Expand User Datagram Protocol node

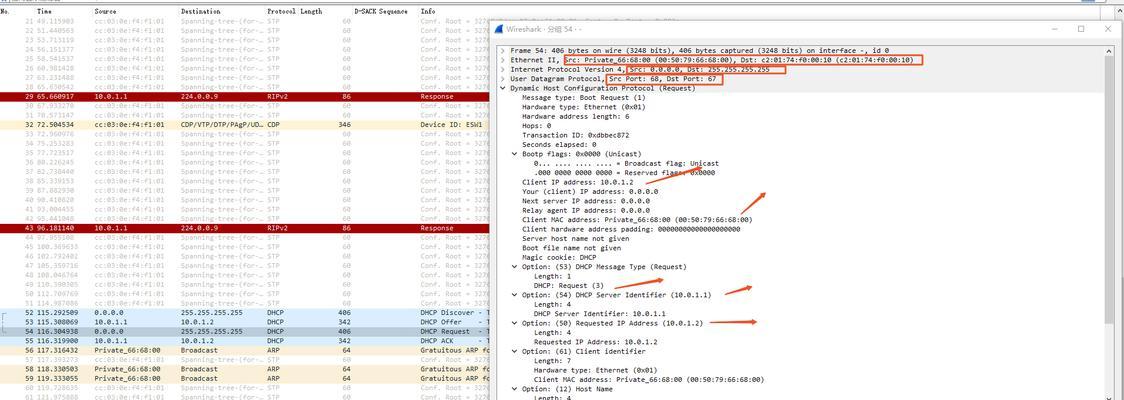click(x=503, y=79)
